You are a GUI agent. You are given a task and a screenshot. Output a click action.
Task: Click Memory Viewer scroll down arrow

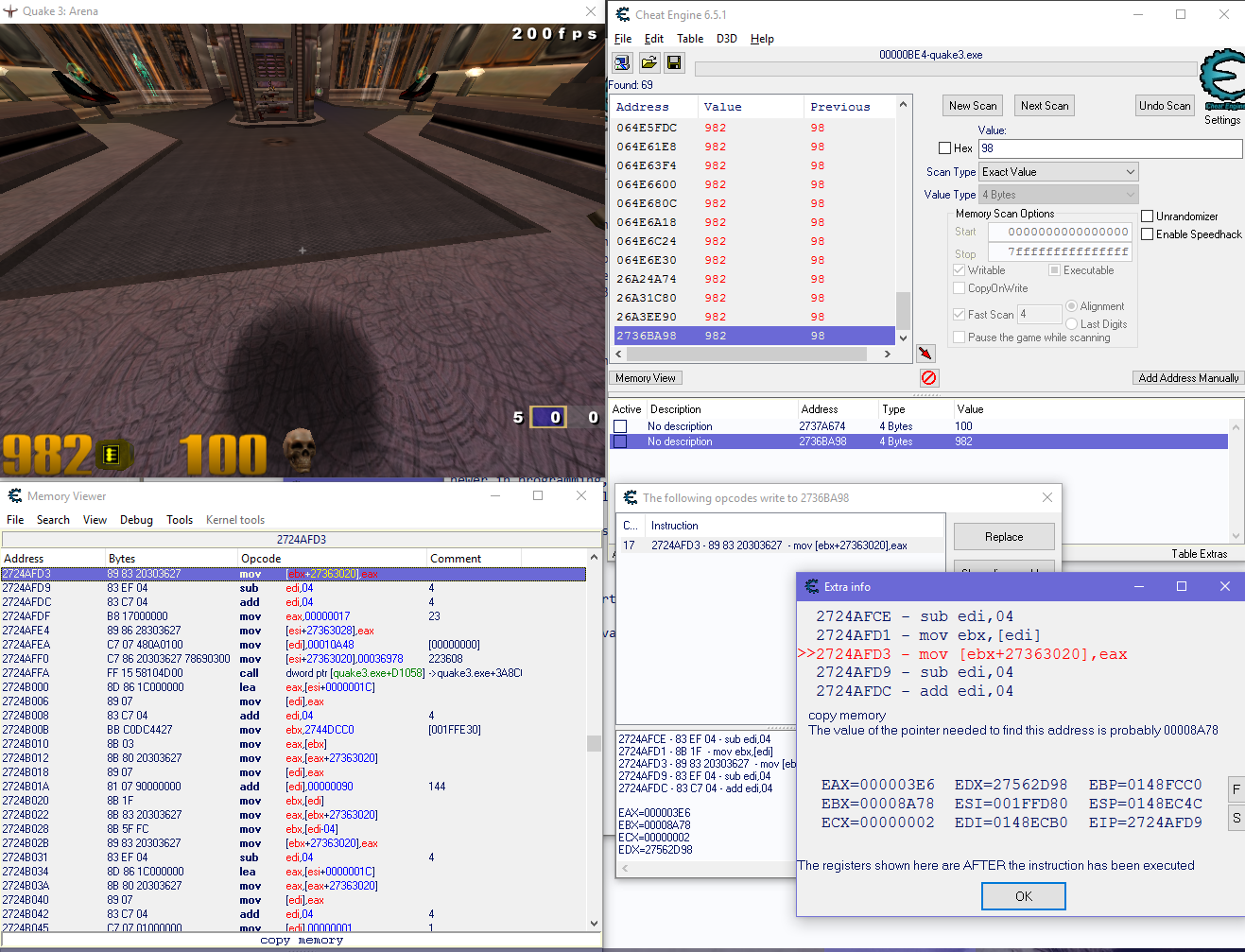tap(594, 924)
